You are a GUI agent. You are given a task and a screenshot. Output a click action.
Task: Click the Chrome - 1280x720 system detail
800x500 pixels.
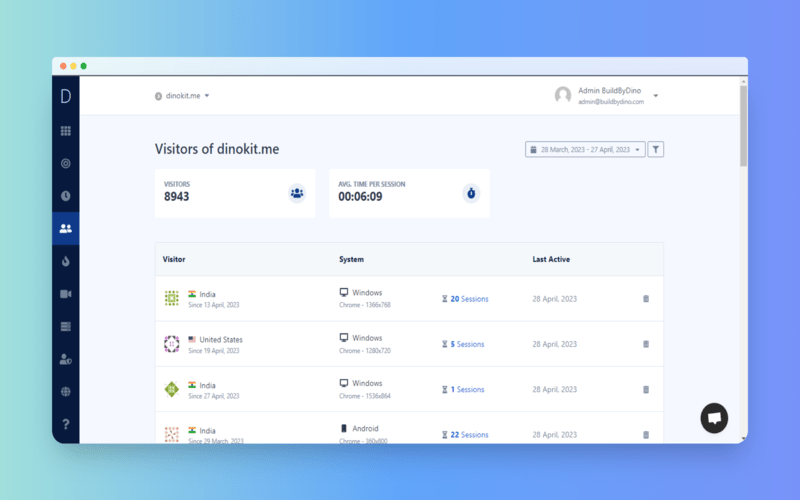coord(365,351)
